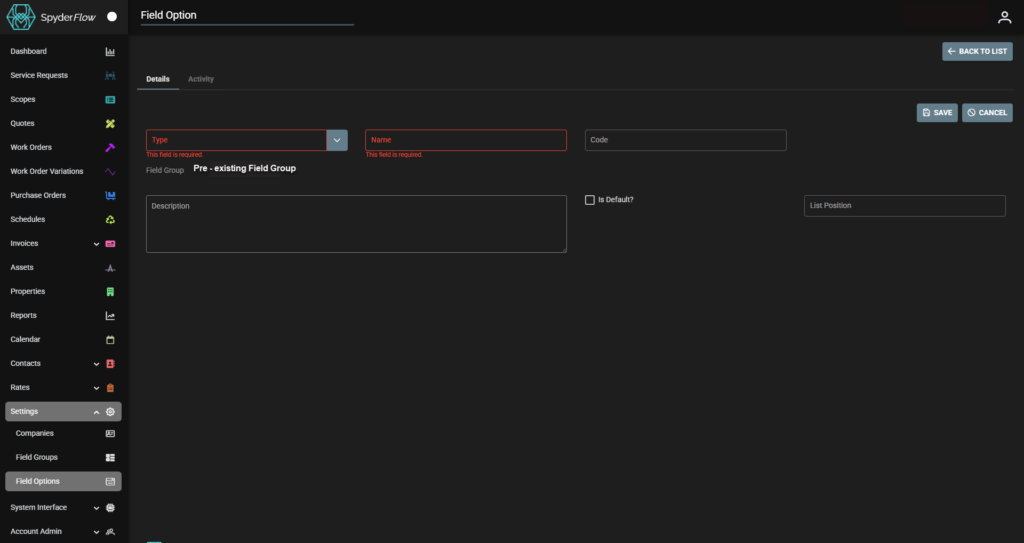1024x543 pixels.
Task: Open the Type dropdown arrow
Action: click(337, 140)
